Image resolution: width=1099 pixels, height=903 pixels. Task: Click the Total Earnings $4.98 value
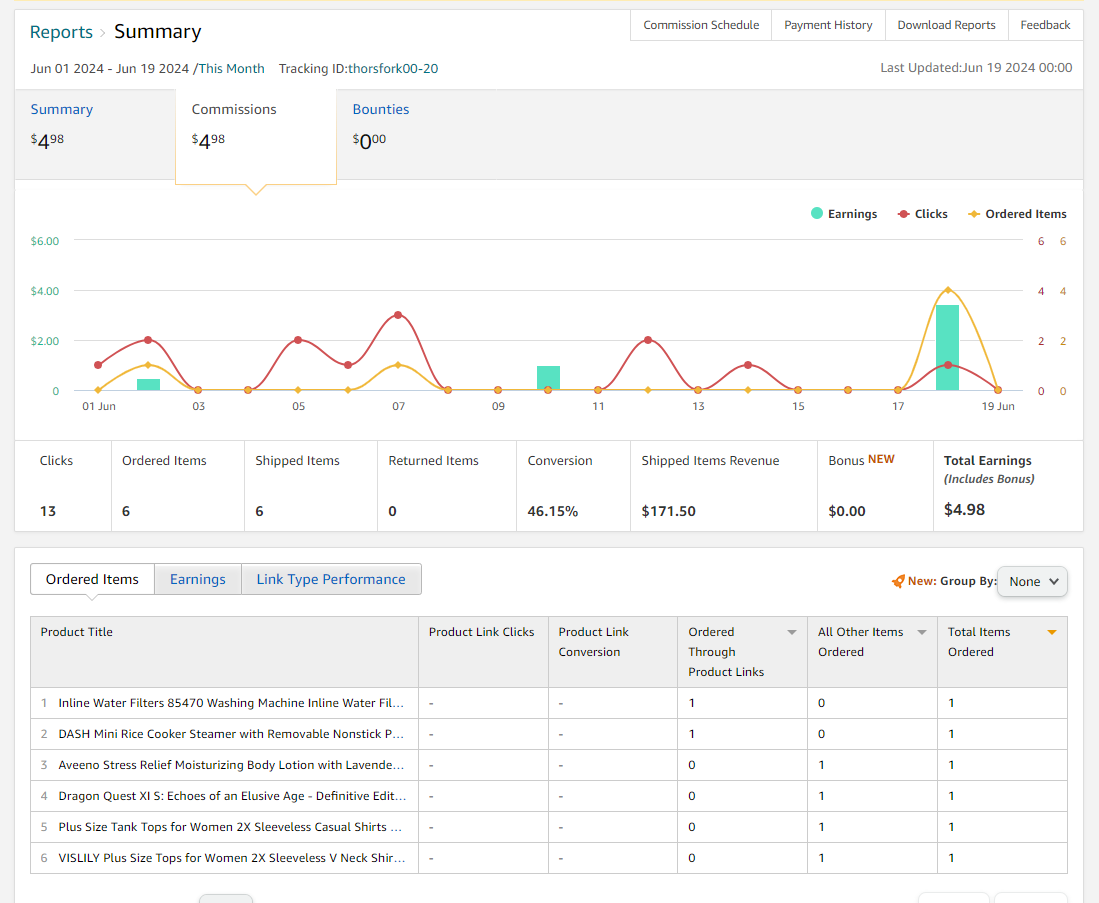[964, 510]
